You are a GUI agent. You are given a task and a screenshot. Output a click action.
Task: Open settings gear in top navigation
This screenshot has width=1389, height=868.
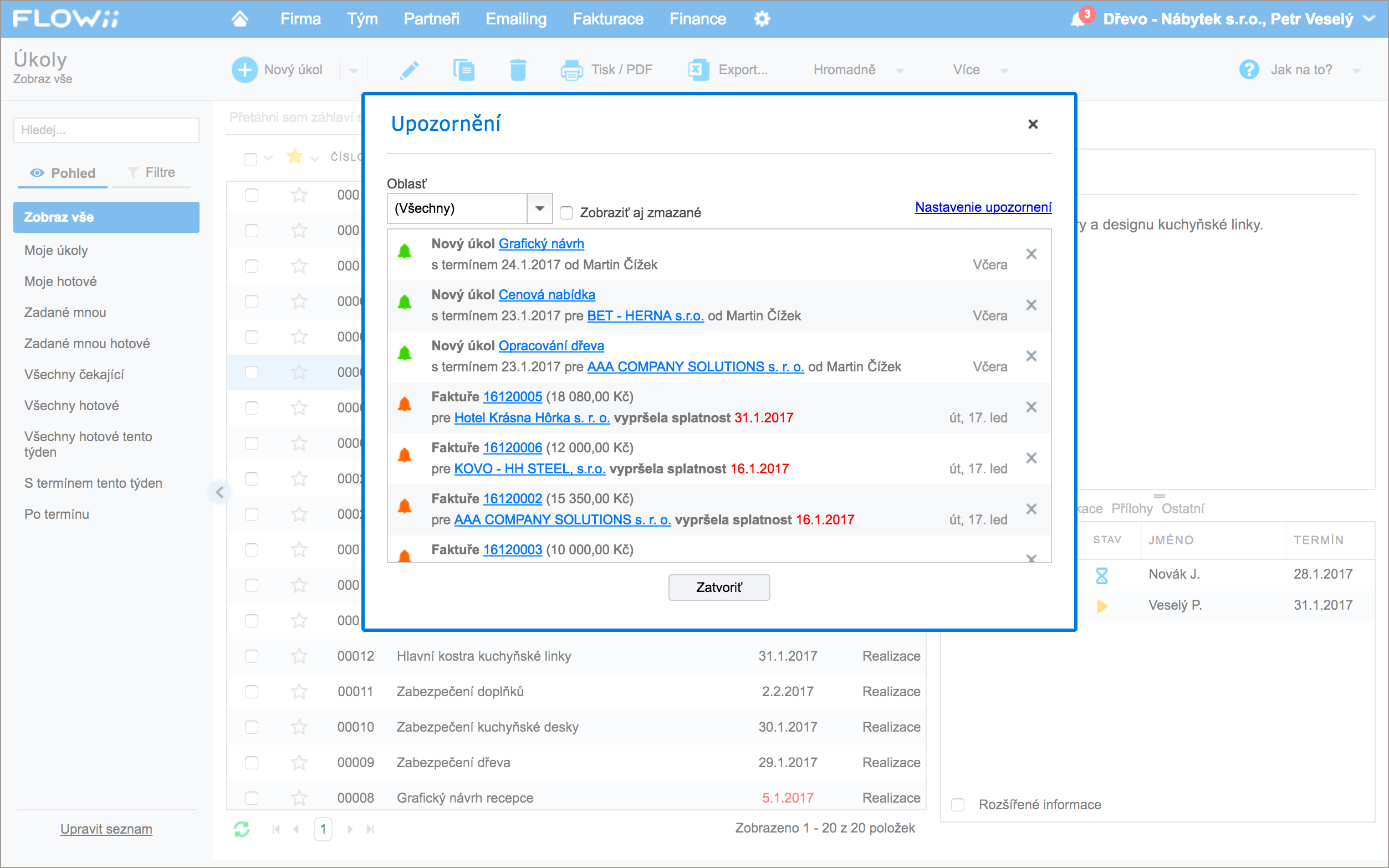click(762, 19)
